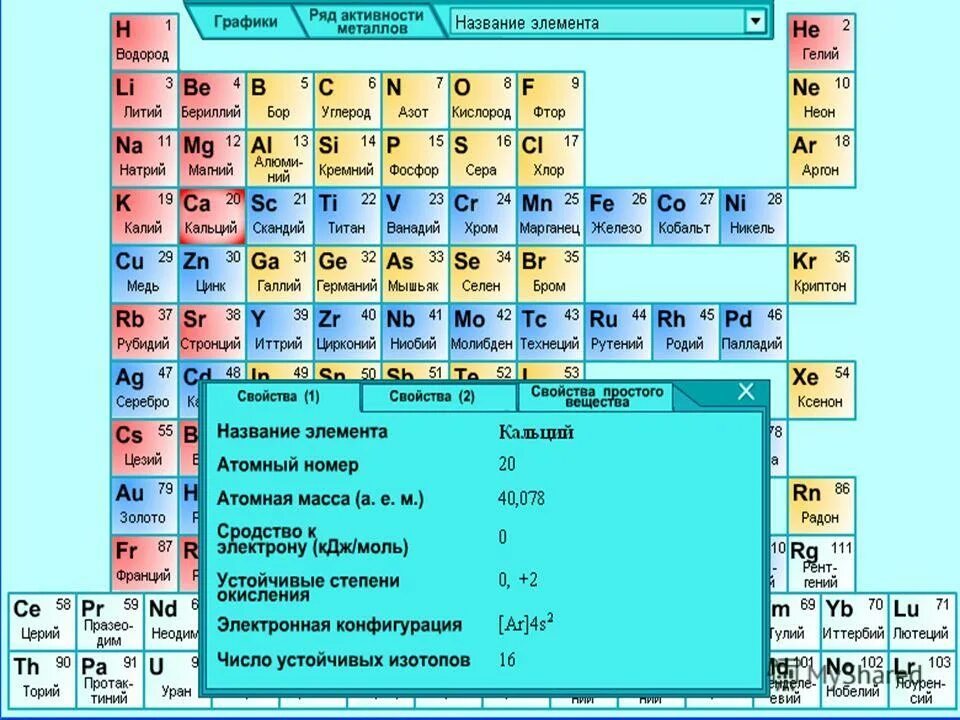Choose the Rb Рубидий element cell
This screenshot has height=720, width=960.
[x=144, y=332]
